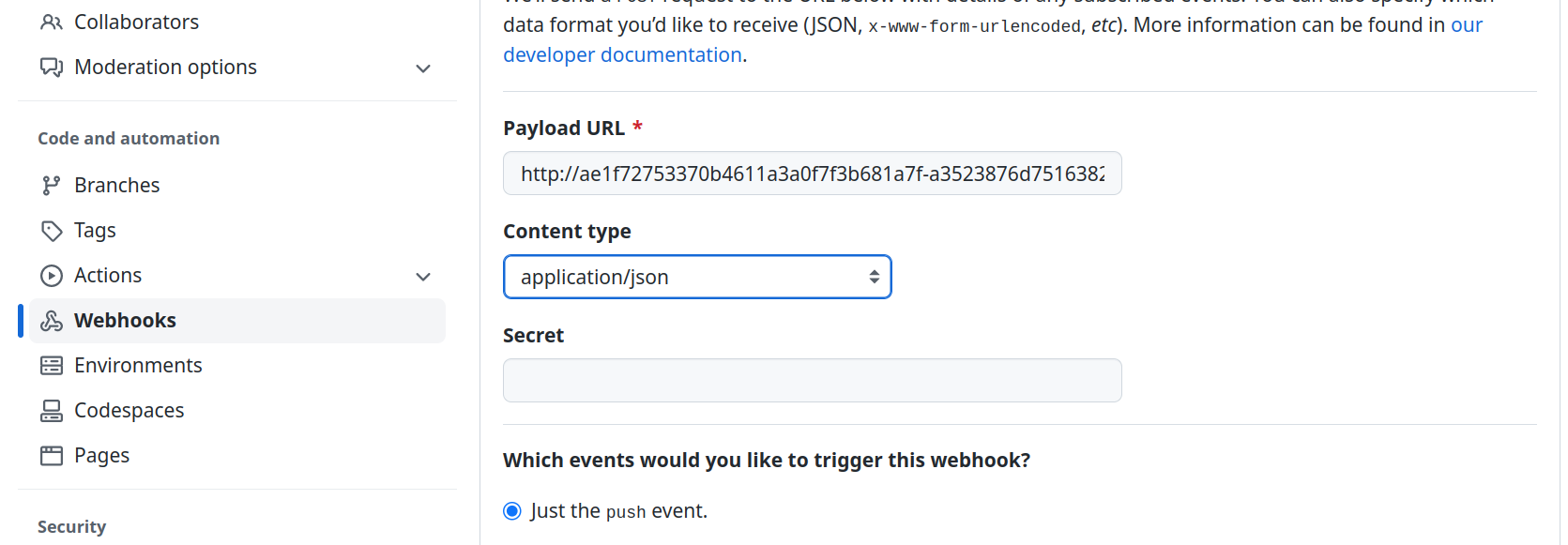
Task: Click the Security section heading
Action: pyautogui.click(x=71, y=526)
